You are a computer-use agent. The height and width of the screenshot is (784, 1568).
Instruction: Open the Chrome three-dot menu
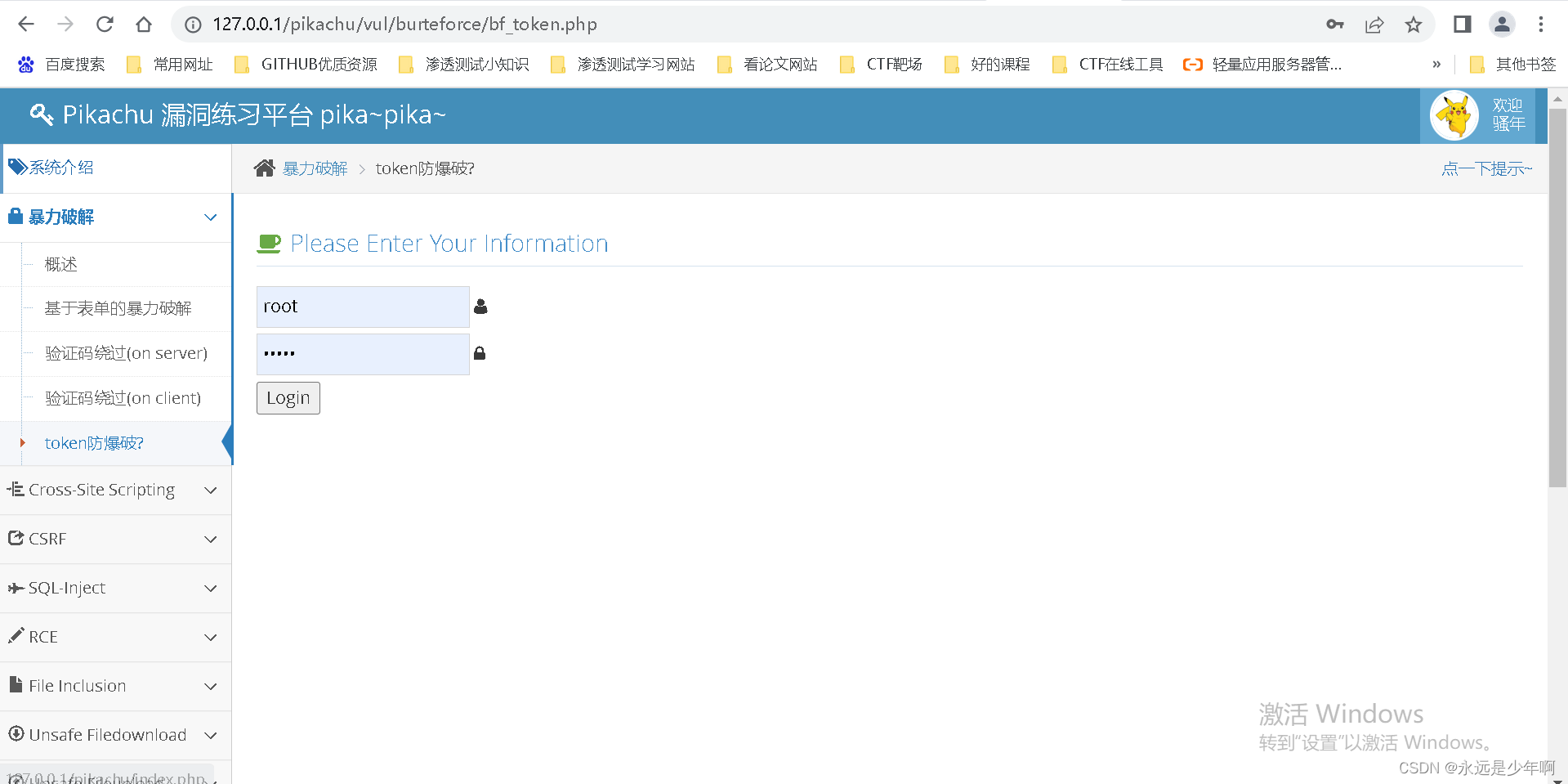click(1541, 25)
